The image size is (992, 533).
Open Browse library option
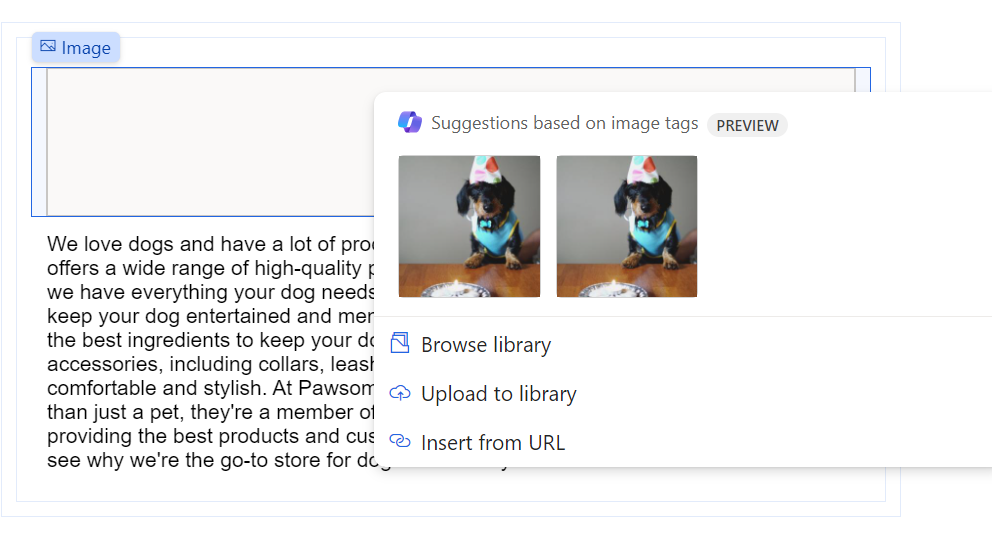point(486,345)
